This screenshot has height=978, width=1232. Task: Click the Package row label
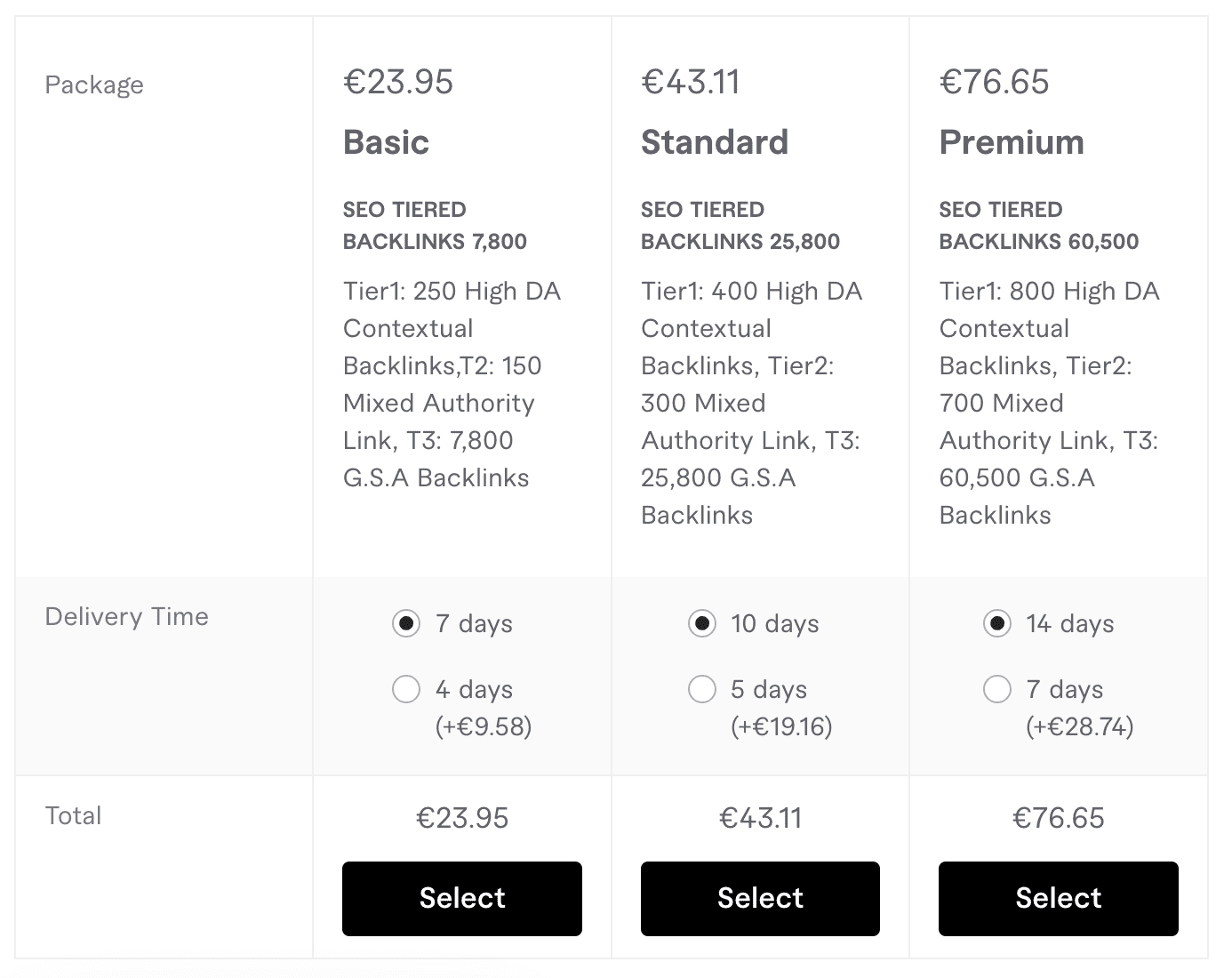(x=94, y=84)
